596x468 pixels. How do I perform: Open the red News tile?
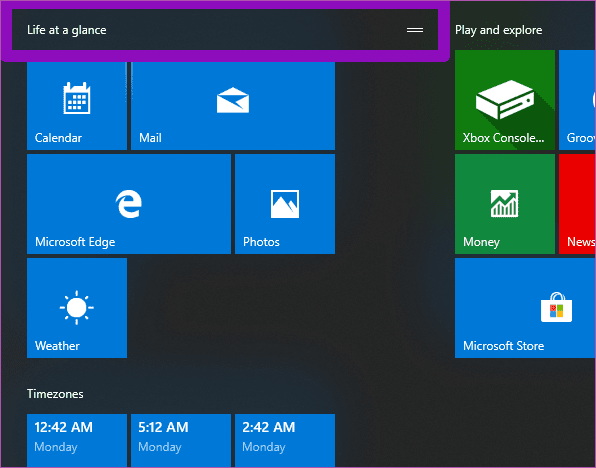point(577,204)
